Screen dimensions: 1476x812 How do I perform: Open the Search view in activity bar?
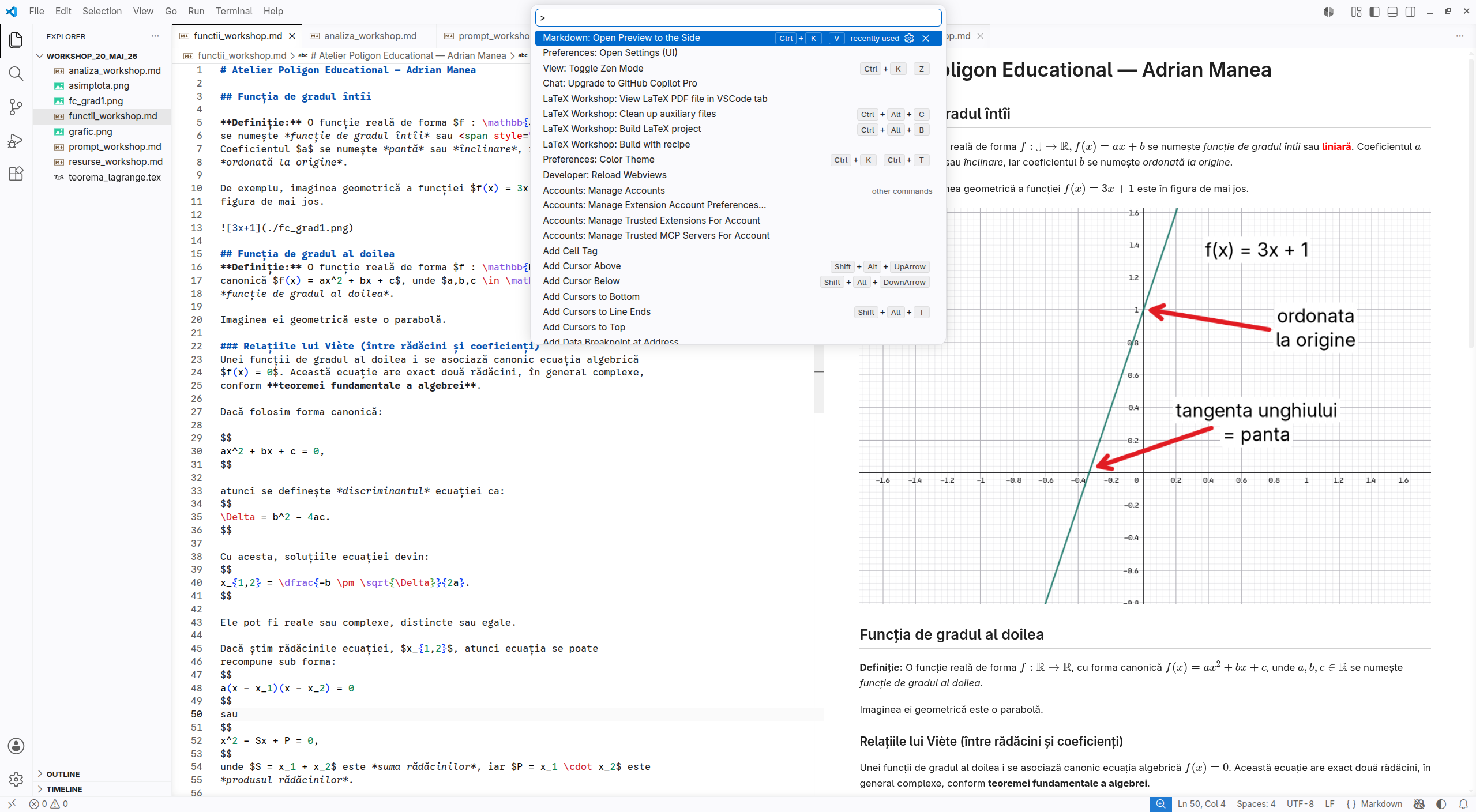[16, 73]
